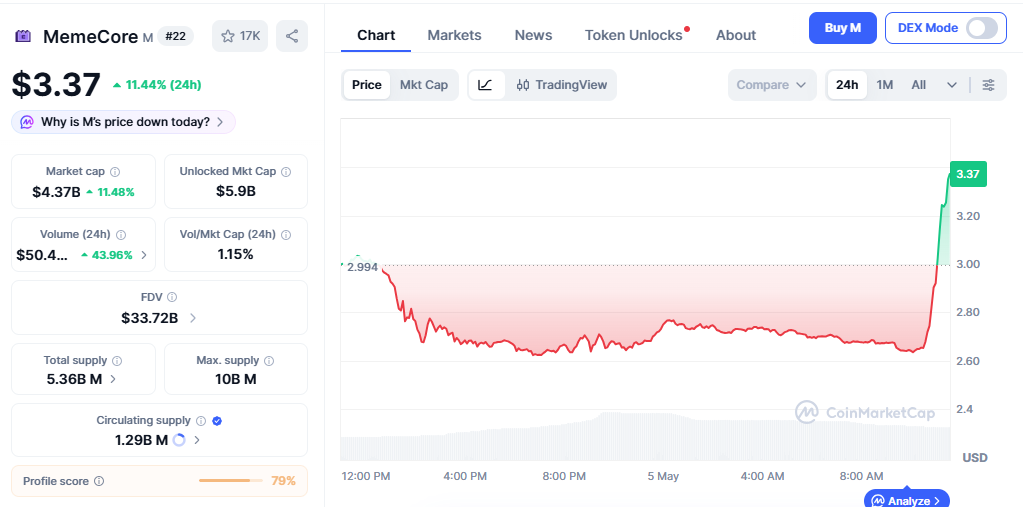Click Unlocked Mkt Cap info icon
This screenshot has width=1023, height=507.
pyautogui.click(x=286, y=172)
